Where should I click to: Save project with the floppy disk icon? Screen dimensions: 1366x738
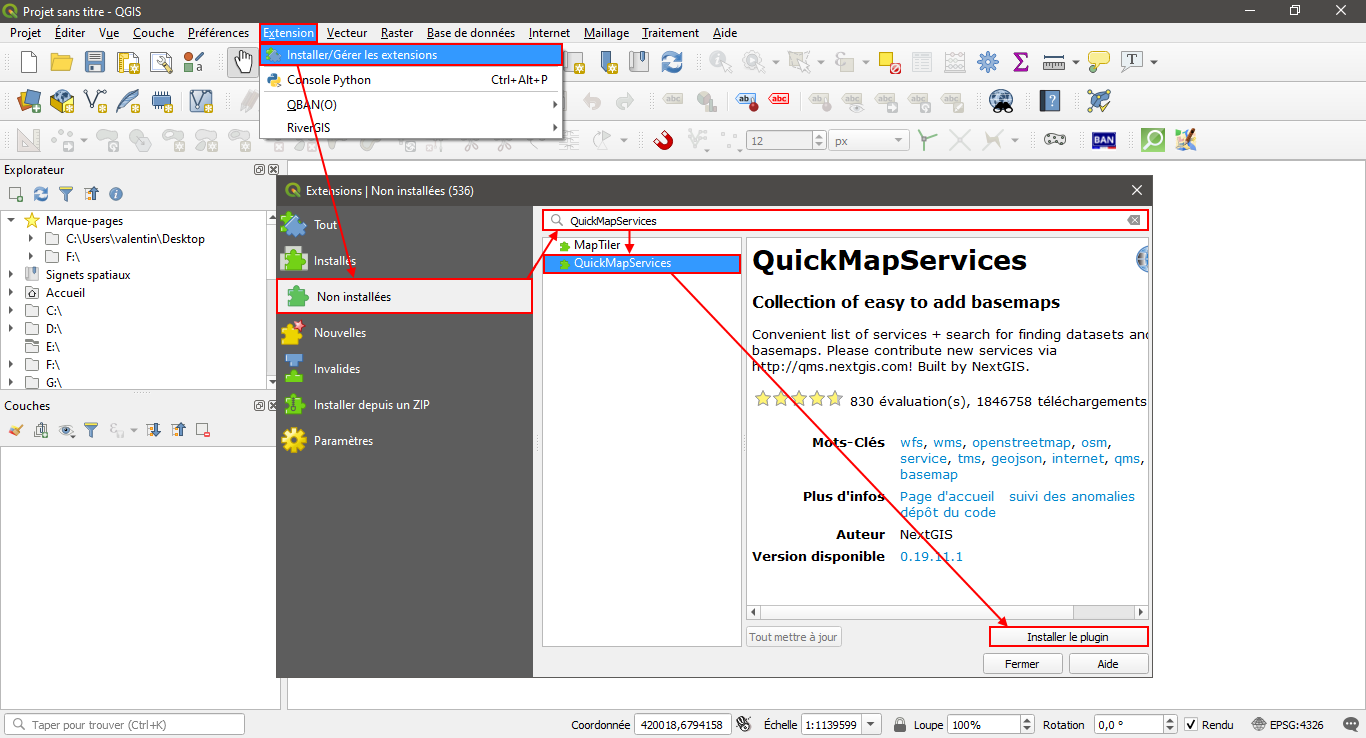click(95, 62)
